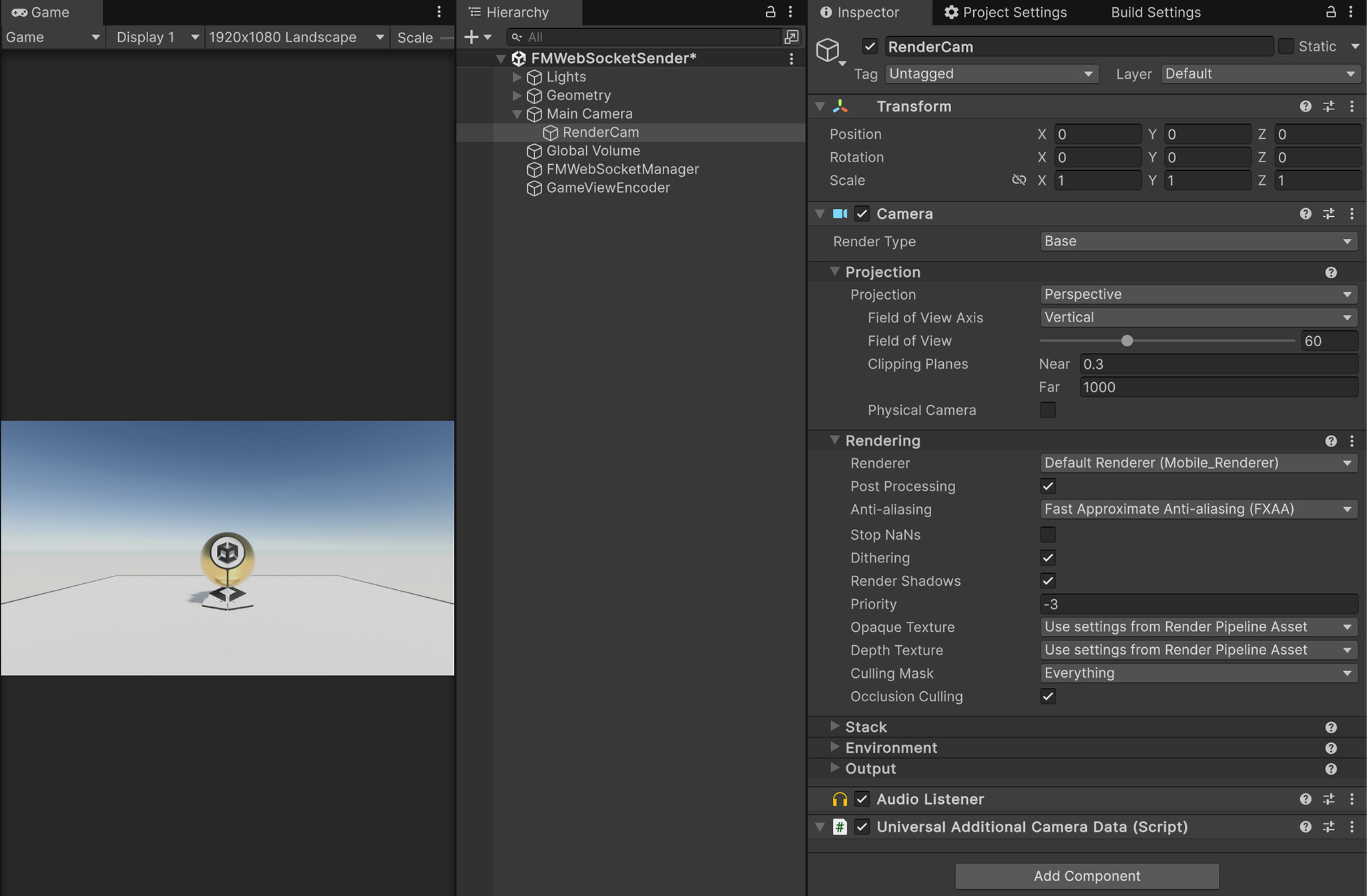Open the Culling Mask dropdown

pyautogui.click(x=1197, y=673)
